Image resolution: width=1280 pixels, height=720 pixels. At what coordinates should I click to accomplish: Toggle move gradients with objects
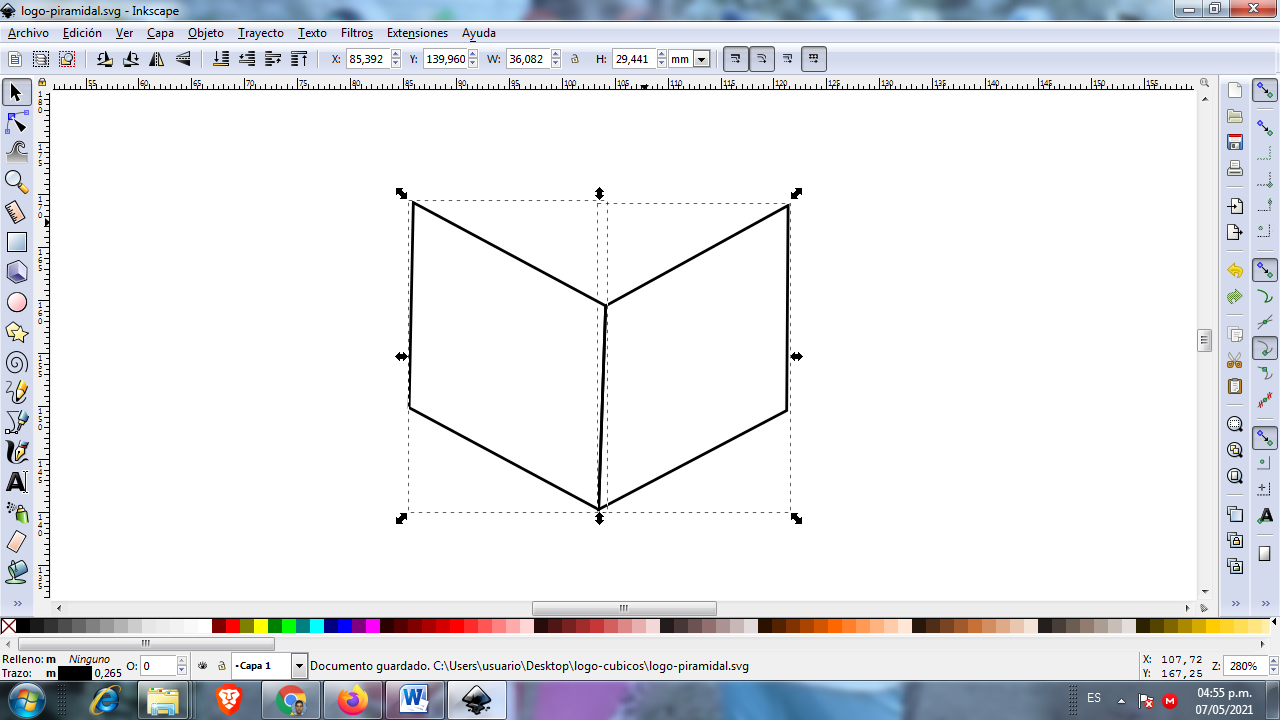787,59
